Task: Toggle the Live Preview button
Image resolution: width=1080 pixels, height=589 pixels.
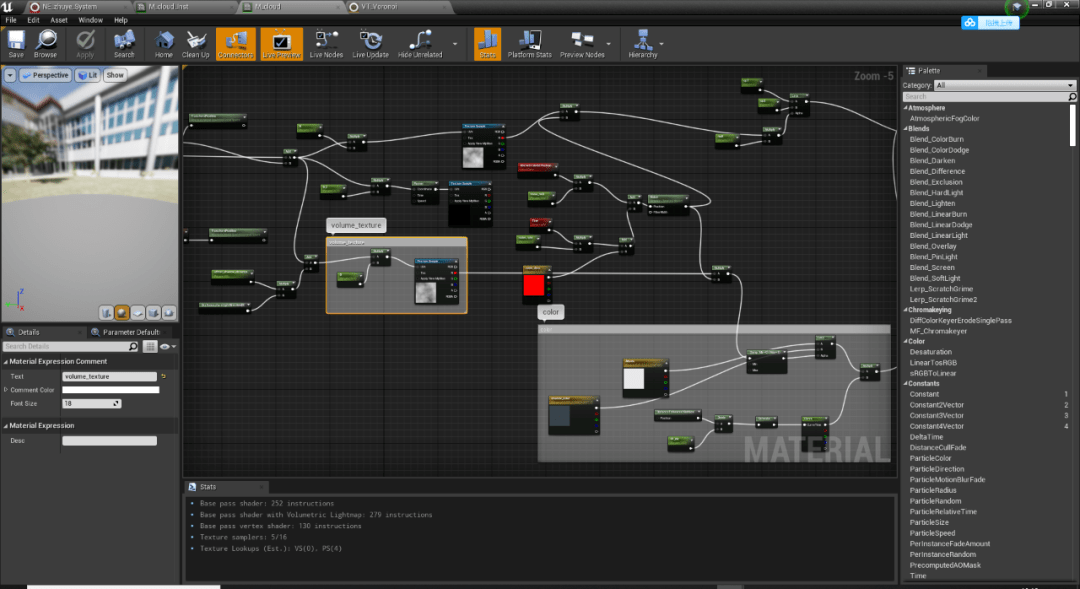Action: 282,43
